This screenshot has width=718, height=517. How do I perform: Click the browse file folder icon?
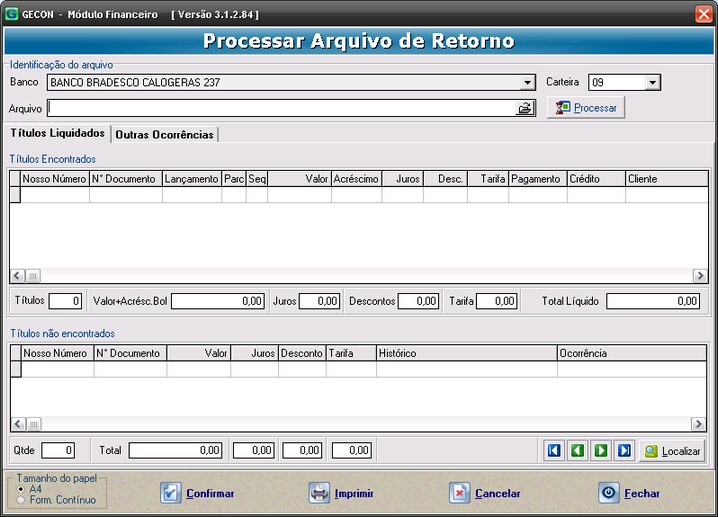click(525, 108)
